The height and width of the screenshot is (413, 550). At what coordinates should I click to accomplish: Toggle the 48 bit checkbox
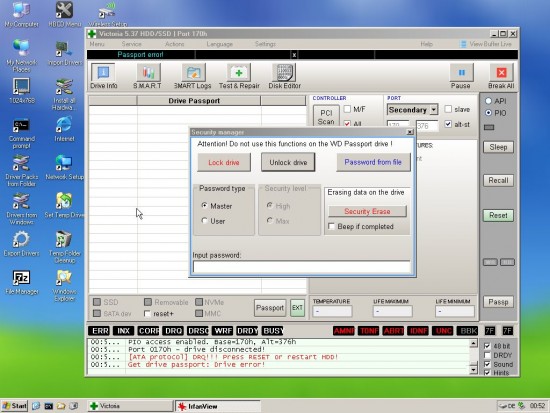[x=487, y=346]
